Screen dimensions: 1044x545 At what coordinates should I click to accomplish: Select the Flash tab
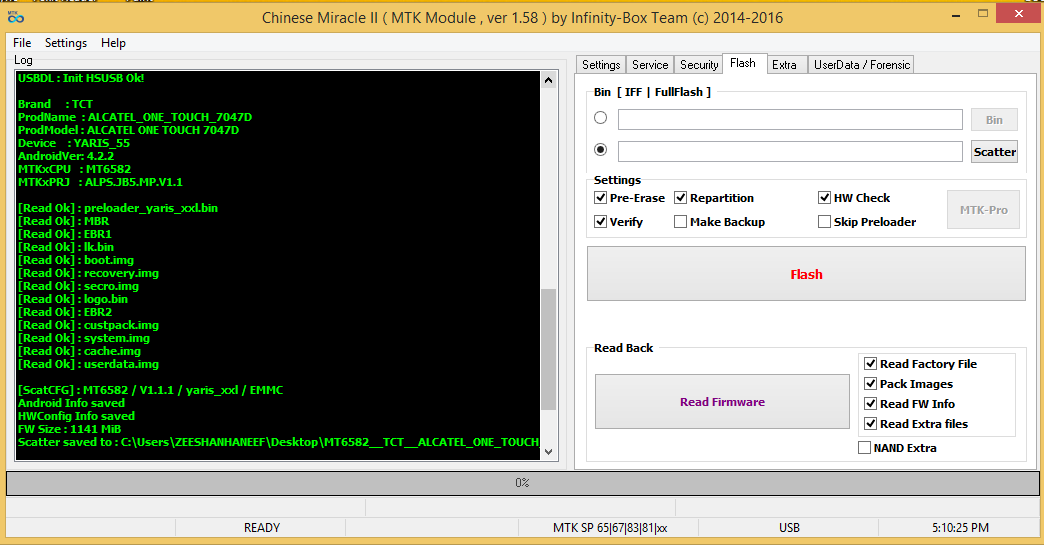pyautogui.click(x=743, y=63)
